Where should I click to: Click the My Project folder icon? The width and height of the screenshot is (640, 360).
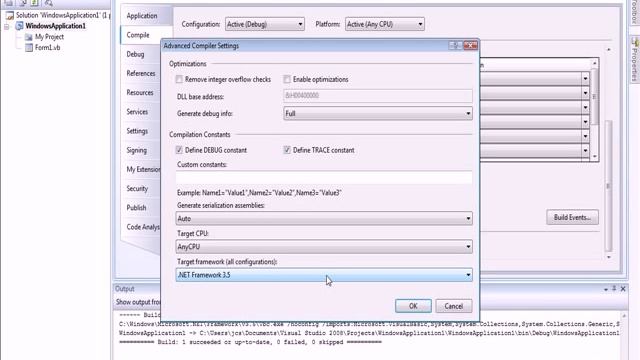pyautogui.click(x=29, y=37)
